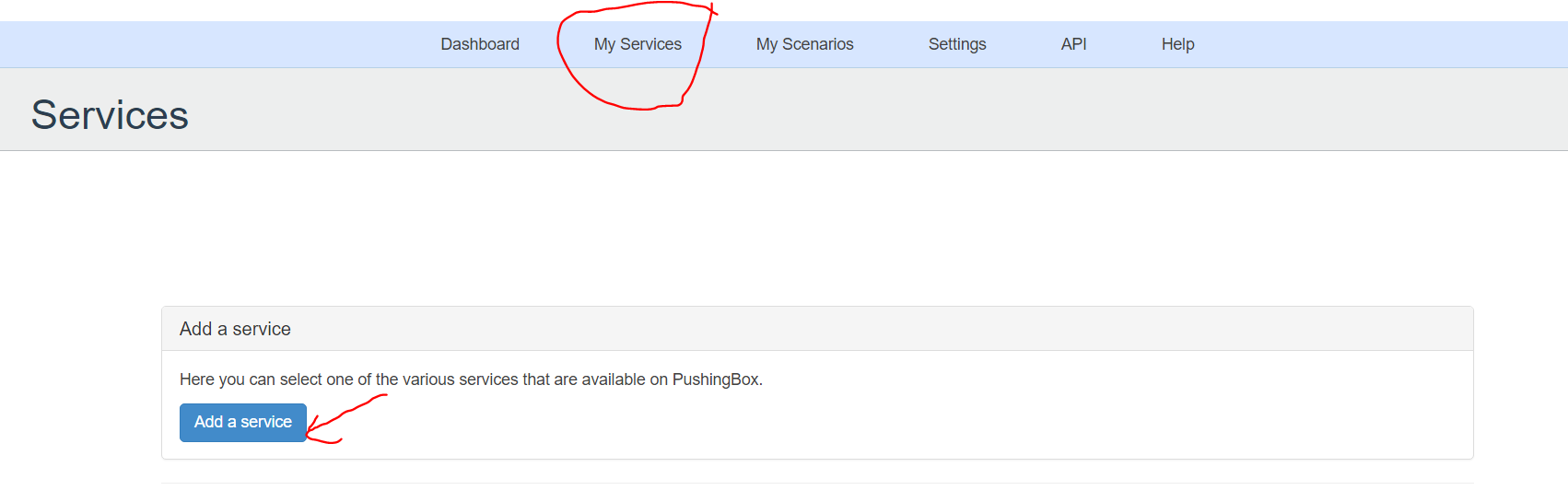Click the word 'Dashboard' in the top bar
Image resolution: width=1568 pixels, height=502 pixels.
click(480, 44)
